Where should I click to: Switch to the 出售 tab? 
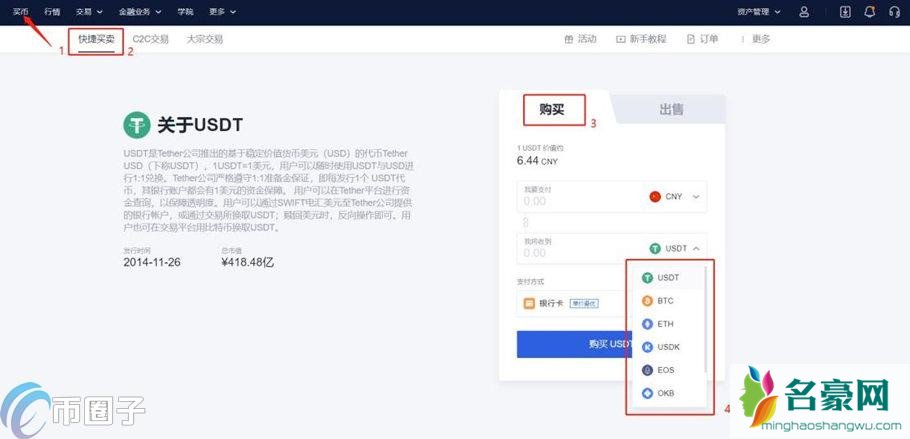[671, 110]
